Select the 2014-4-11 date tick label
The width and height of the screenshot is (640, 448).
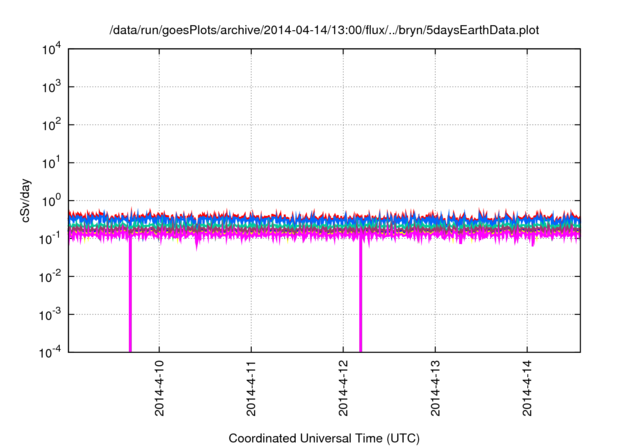pos(251,388)
